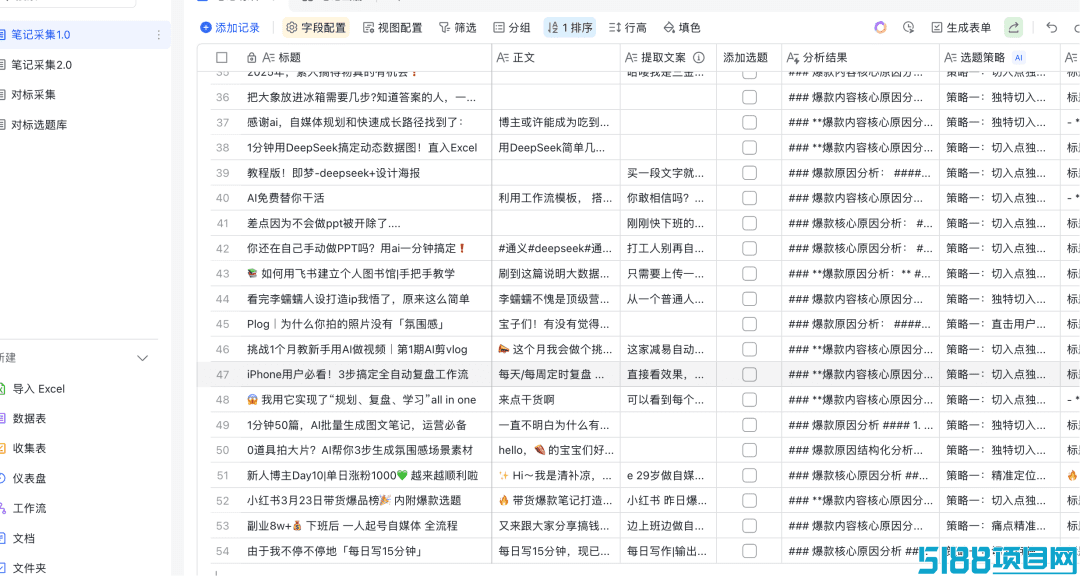Open the 行高 row height option
Viewport: 1080px width, 576px height.
tap(627, 28)
